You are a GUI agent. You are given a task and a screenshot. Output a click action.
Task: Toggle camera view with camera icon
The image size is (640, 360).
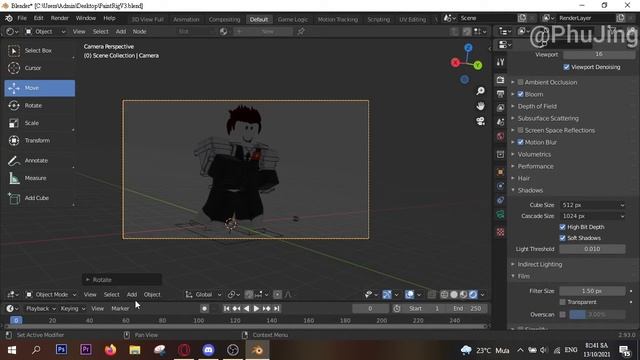[x=481, y=121]
